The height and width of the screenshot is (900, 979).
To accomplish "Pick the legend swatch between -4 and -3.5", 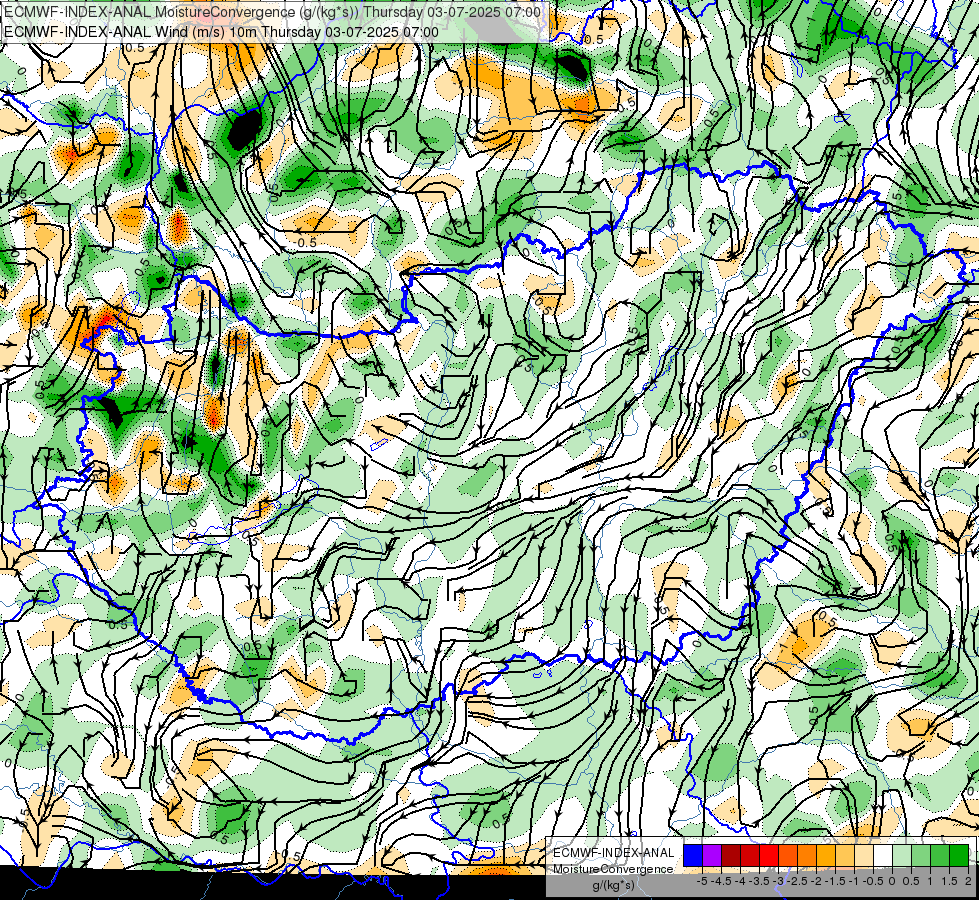I will pos(750,856).
